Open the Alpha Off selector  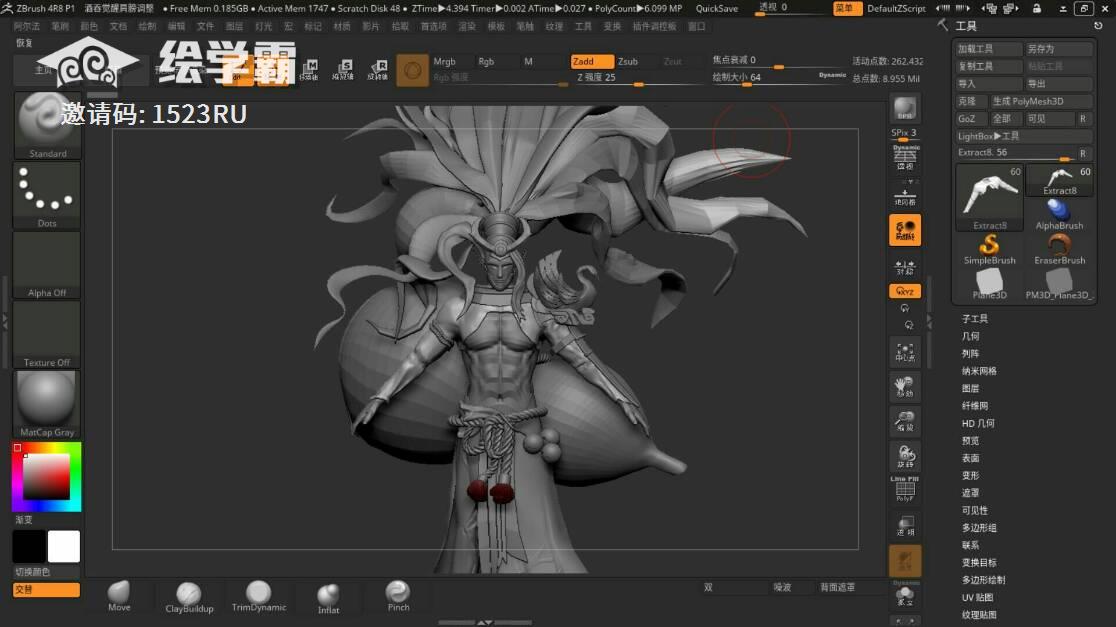pyautogui.click(x=47, y=265)
